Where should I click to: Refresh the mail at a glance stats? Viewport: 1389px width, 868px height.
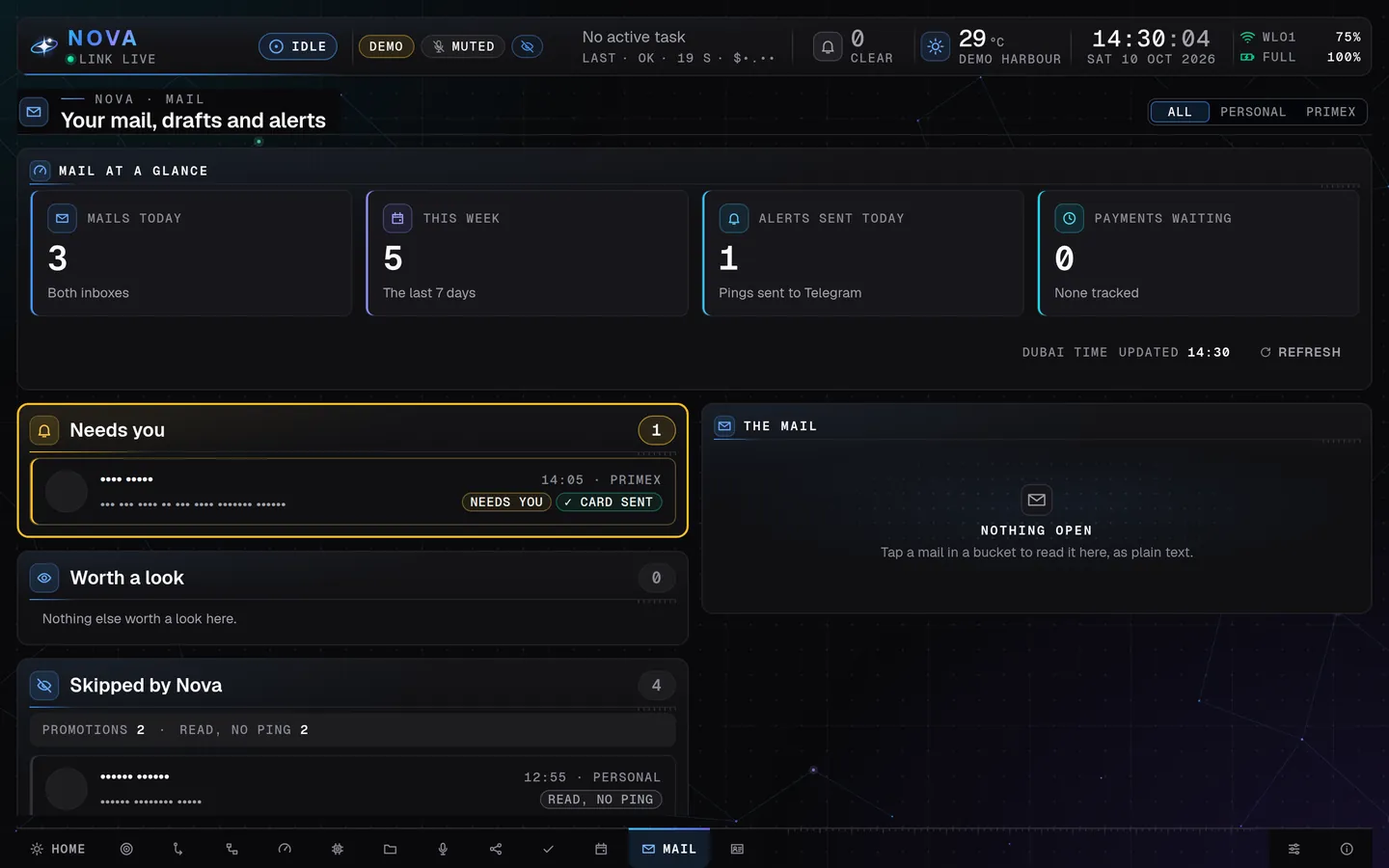click(x=1300, y=352)
